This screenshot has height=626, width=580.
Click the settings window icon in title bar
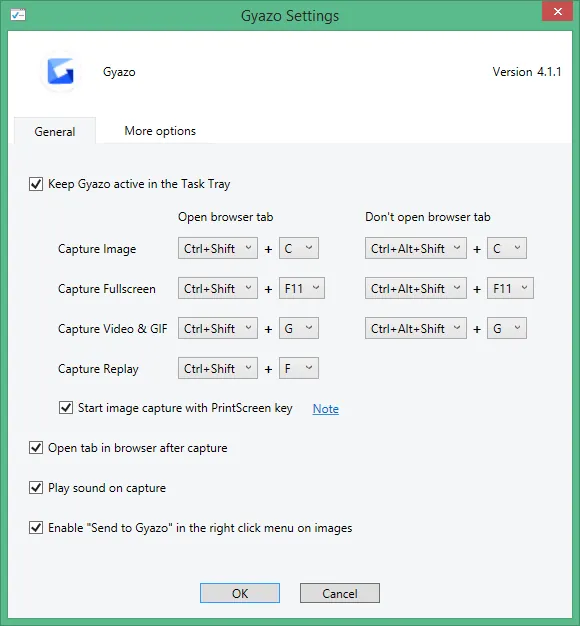18,15
